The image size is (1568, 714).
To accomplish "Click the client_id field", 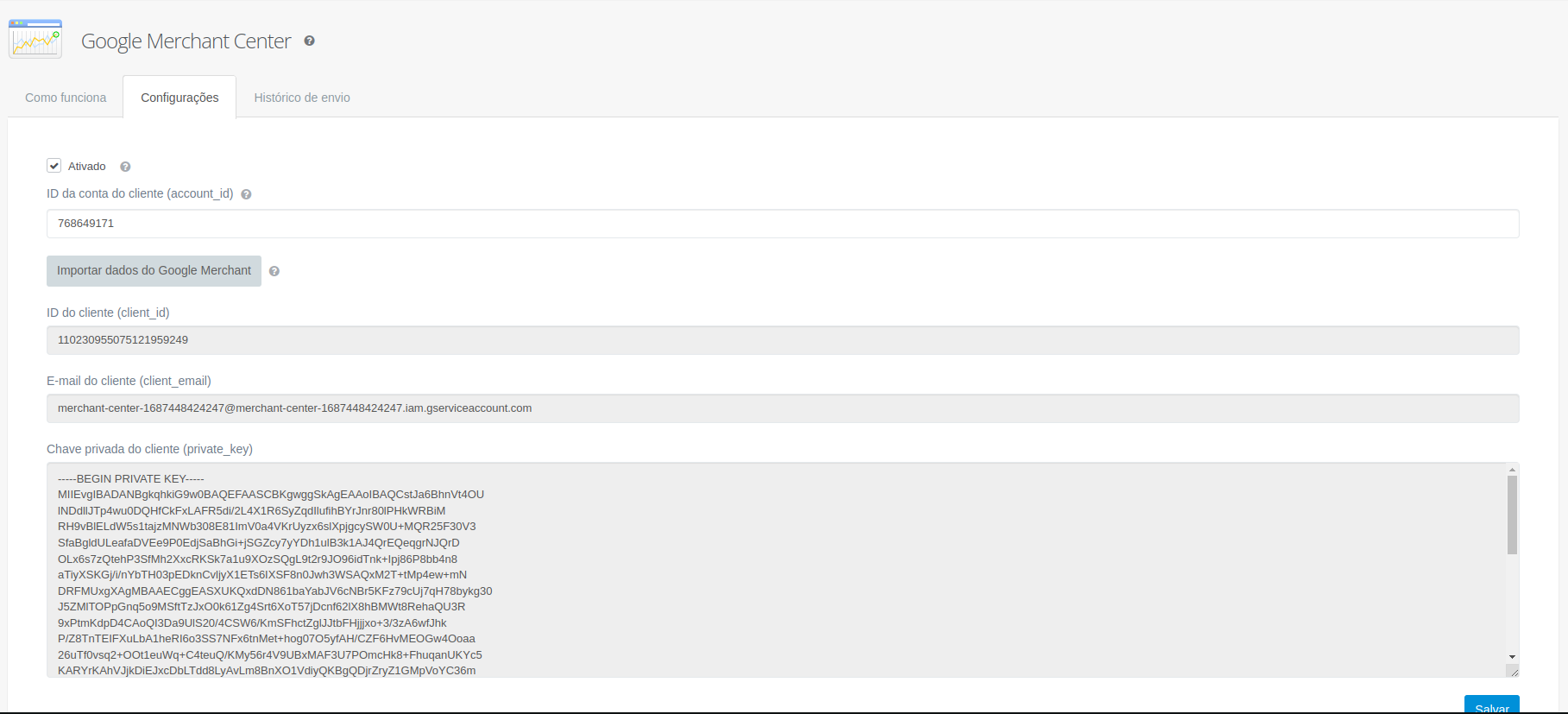I will 783,340.
